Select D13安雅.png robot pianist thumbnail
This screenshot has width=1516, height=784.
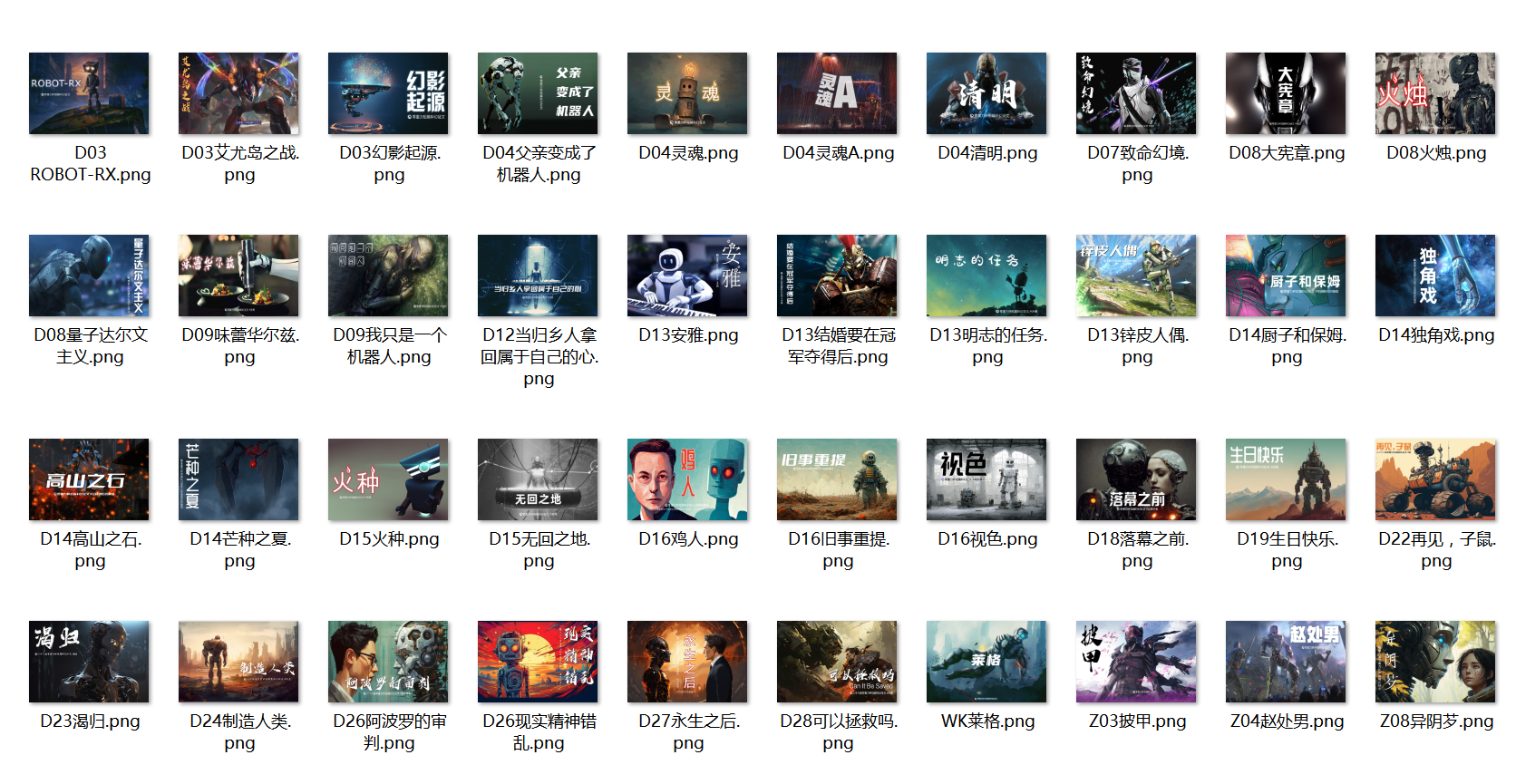click(687, 276)
